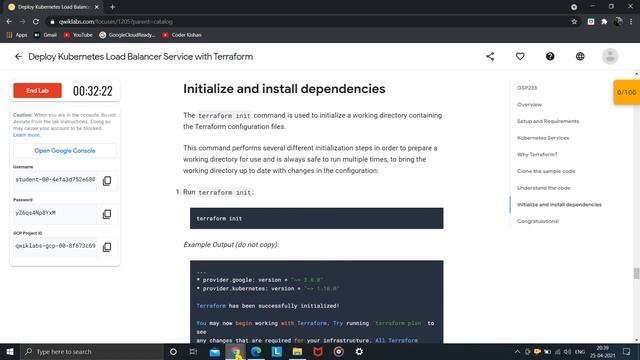640x360 pixels.
Task: Open GoogleCloudReady bookmark
Action: point(127,35)
